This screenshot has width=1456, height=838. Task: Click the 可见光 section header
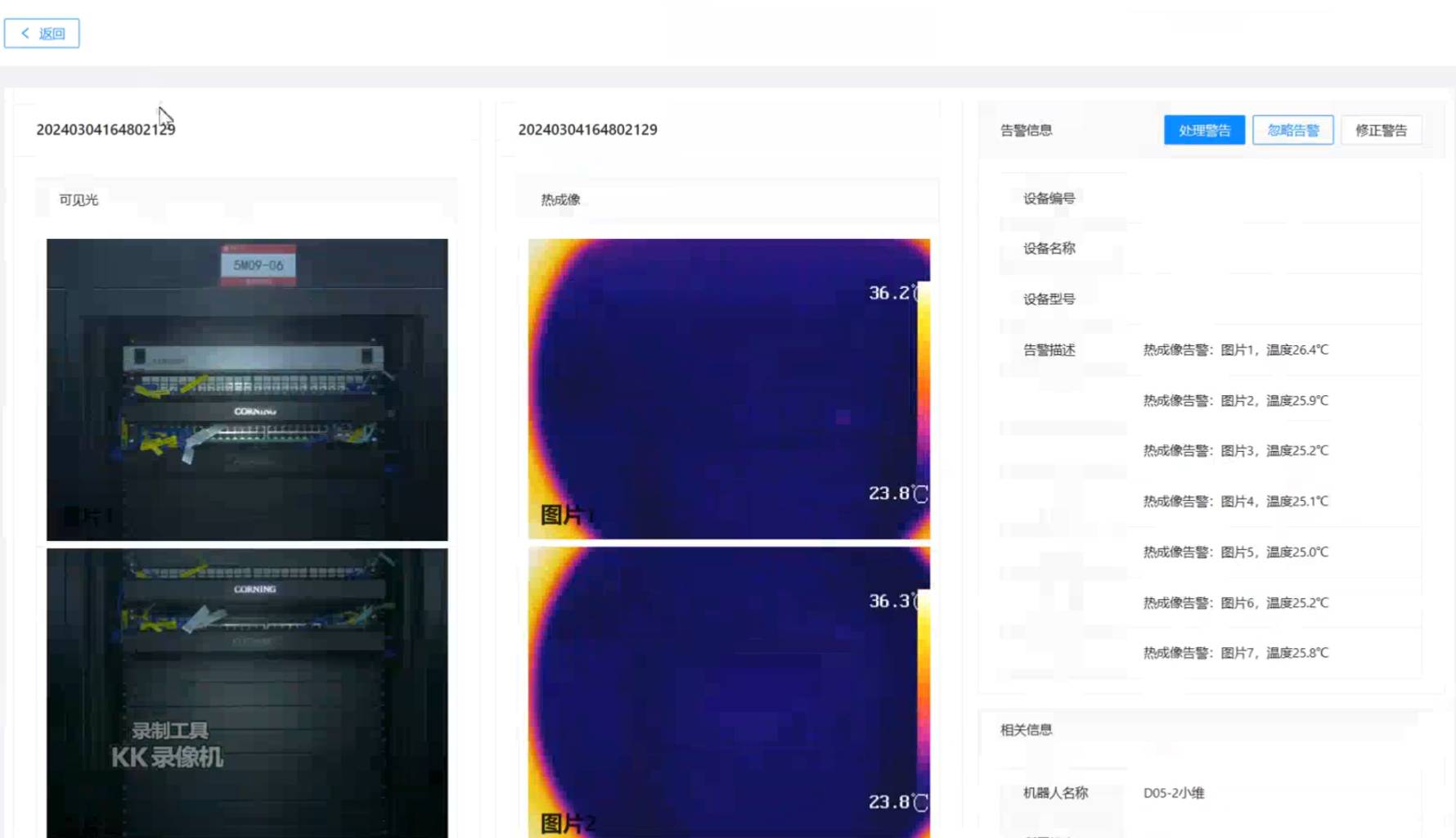point(79,200)
